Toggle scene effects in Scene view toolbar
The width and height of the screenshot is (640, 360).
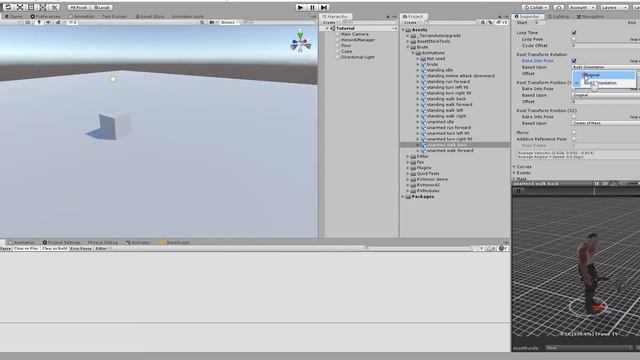tap(58, 22)
